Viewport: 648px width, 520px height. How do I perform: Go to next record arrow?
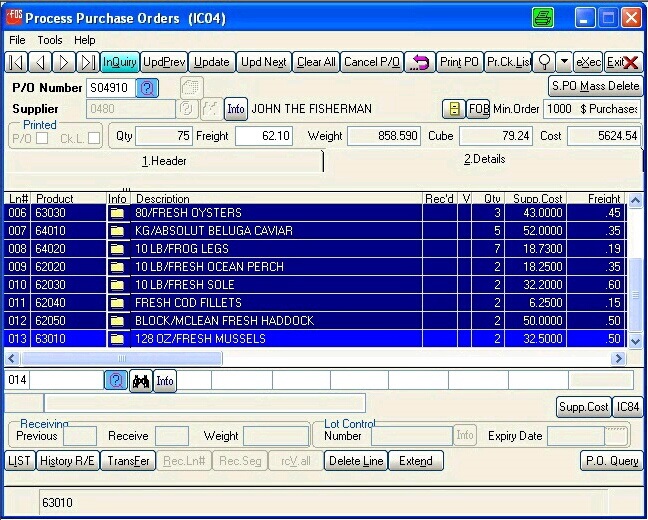point(64,62)
